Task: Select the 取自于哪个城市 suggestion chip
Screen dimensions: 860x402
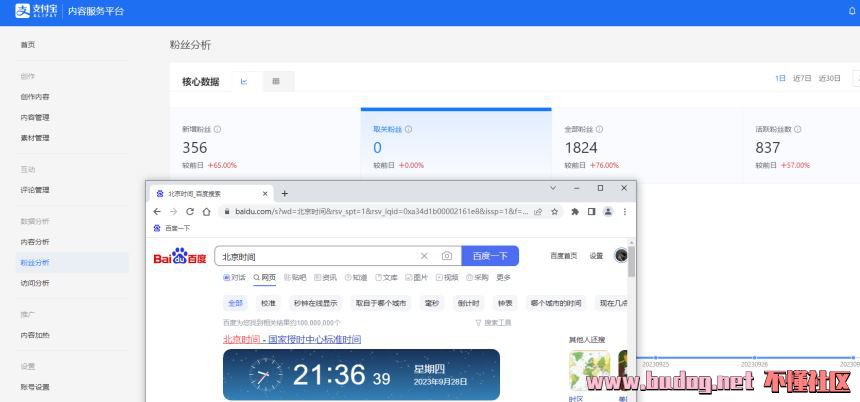Action: (x=381, y=303)
